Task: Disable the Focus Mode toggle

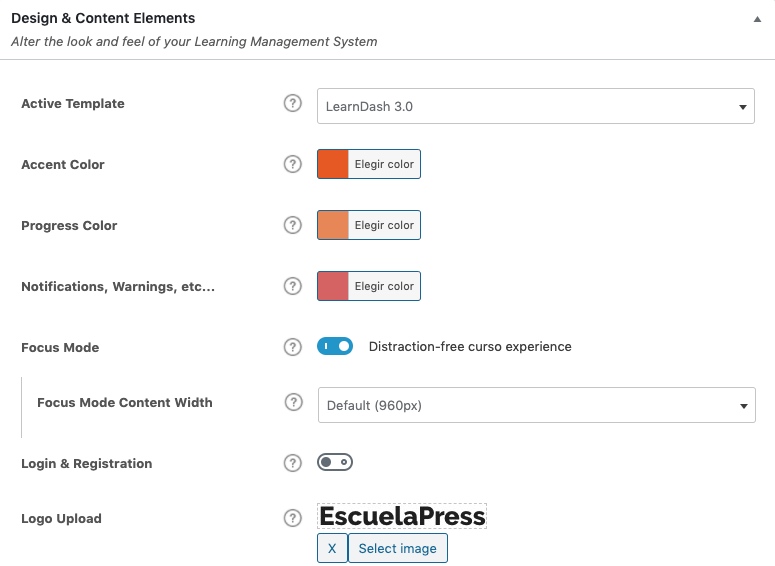Action: tap(335, 346)
